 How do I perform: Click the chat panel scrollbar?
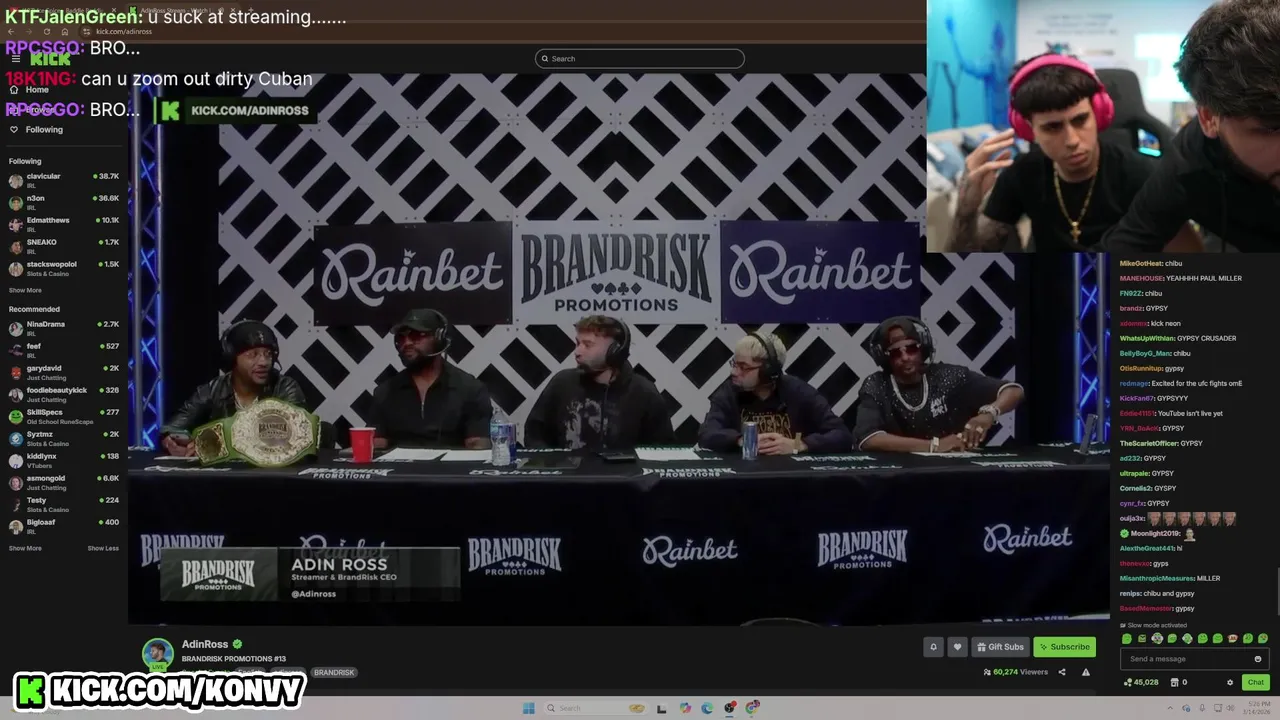pos(1276,590)
